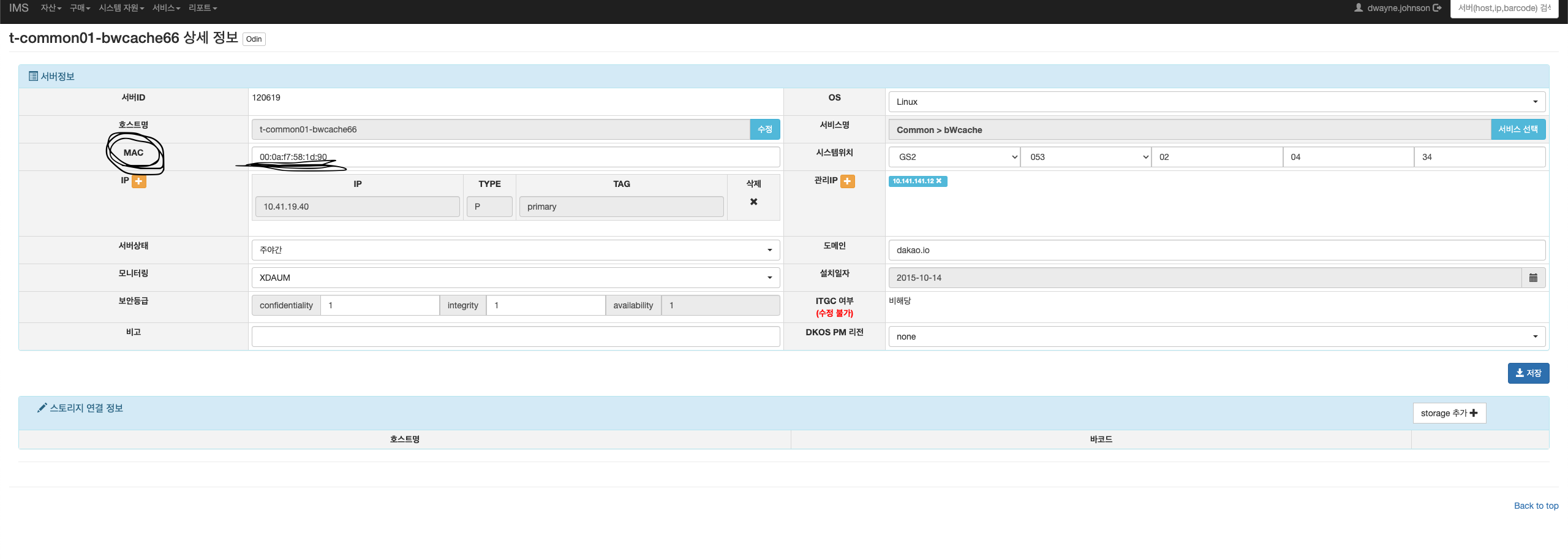The width and height of the screenshot is (1568, 559).
Task: Click the system location field 04
Action: tap(1349, 157)
